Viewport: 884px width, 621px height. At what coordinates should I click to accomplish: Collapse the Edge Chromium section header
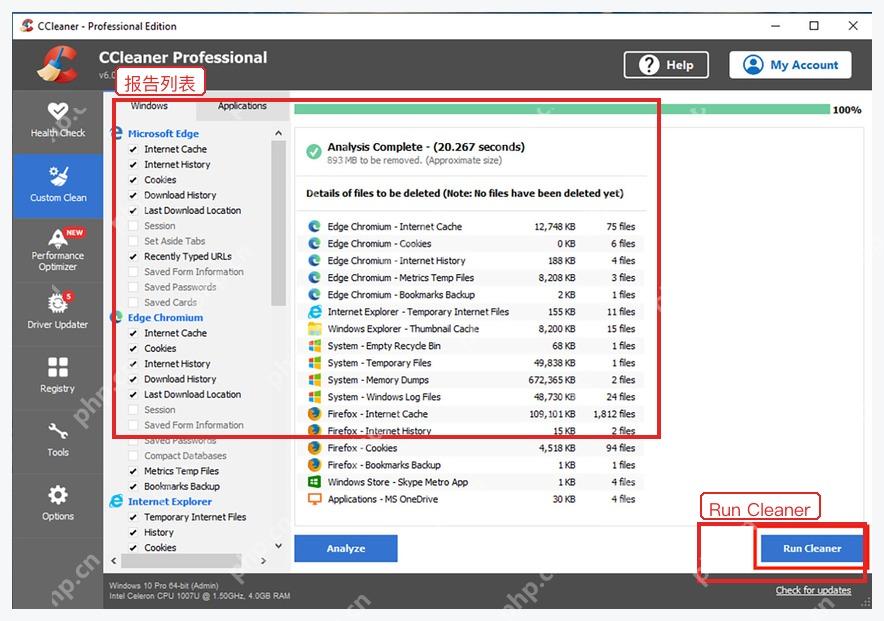(x=165, y=317)
